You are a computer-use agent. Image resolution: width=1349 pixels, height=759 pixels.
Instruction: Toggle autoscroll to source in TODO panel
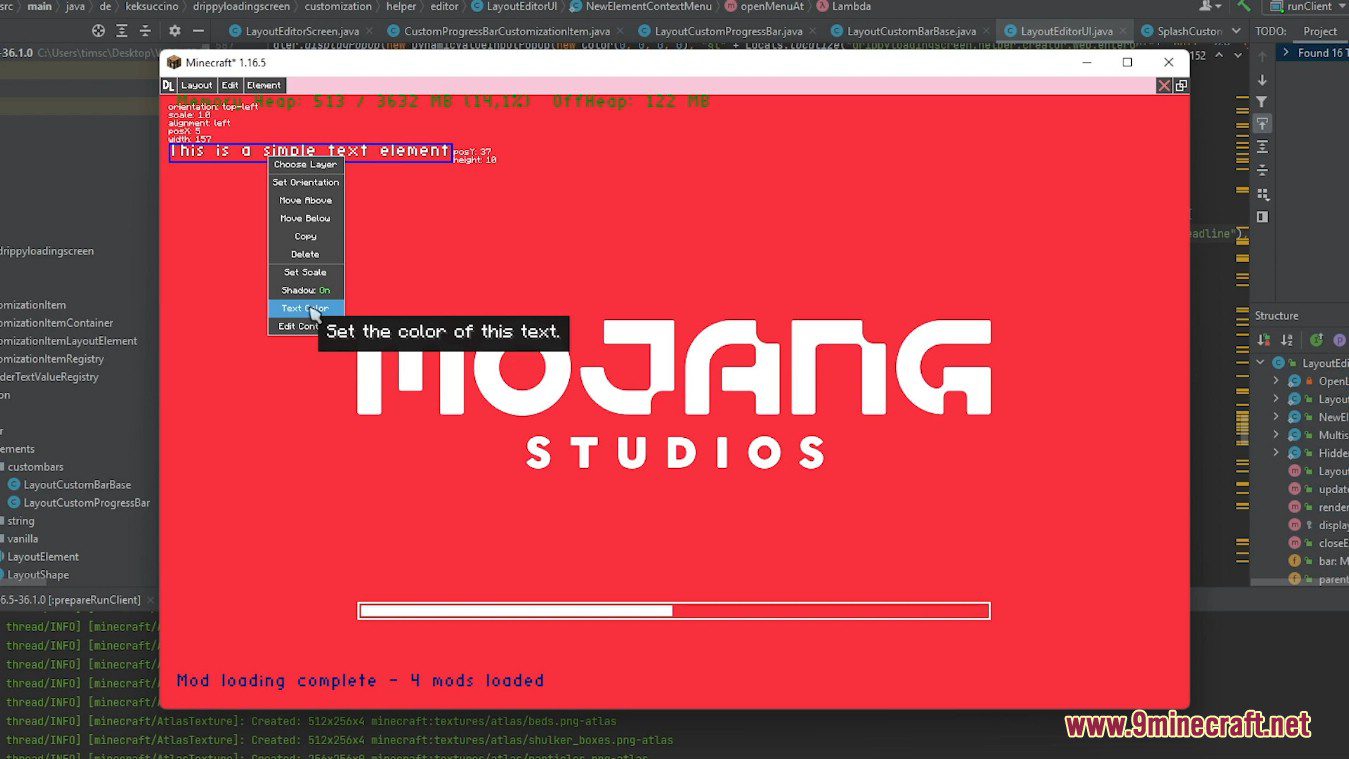1262,124
